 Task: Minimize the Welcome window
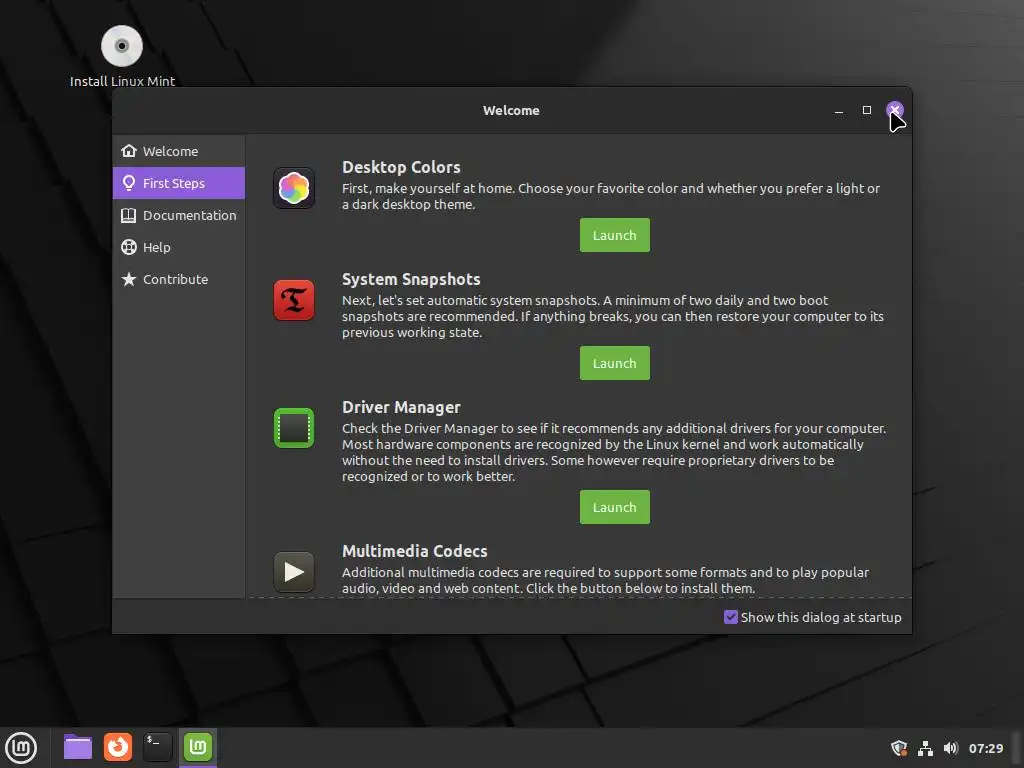839,110
